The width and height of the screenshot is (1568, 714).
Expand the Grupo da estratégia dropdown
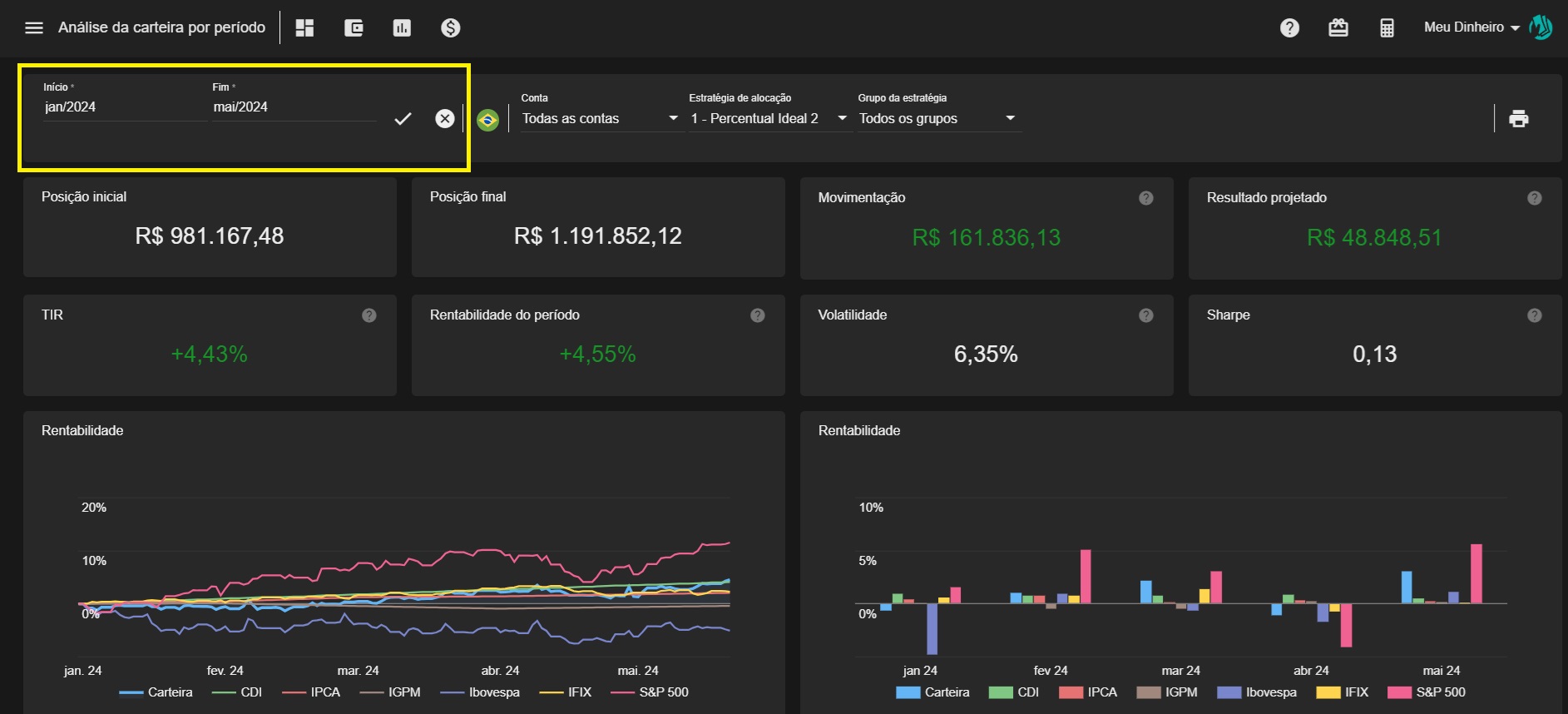coord(937,119)
